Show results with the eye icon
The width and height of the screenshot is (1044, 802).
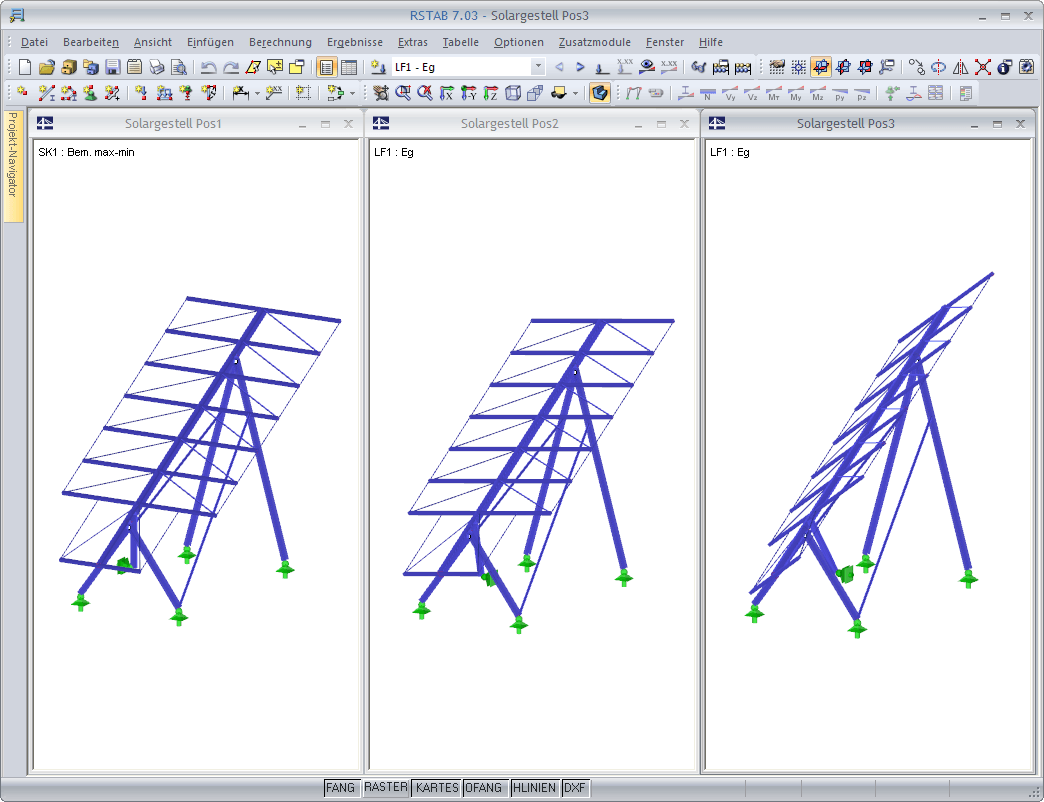pos(647,67)
